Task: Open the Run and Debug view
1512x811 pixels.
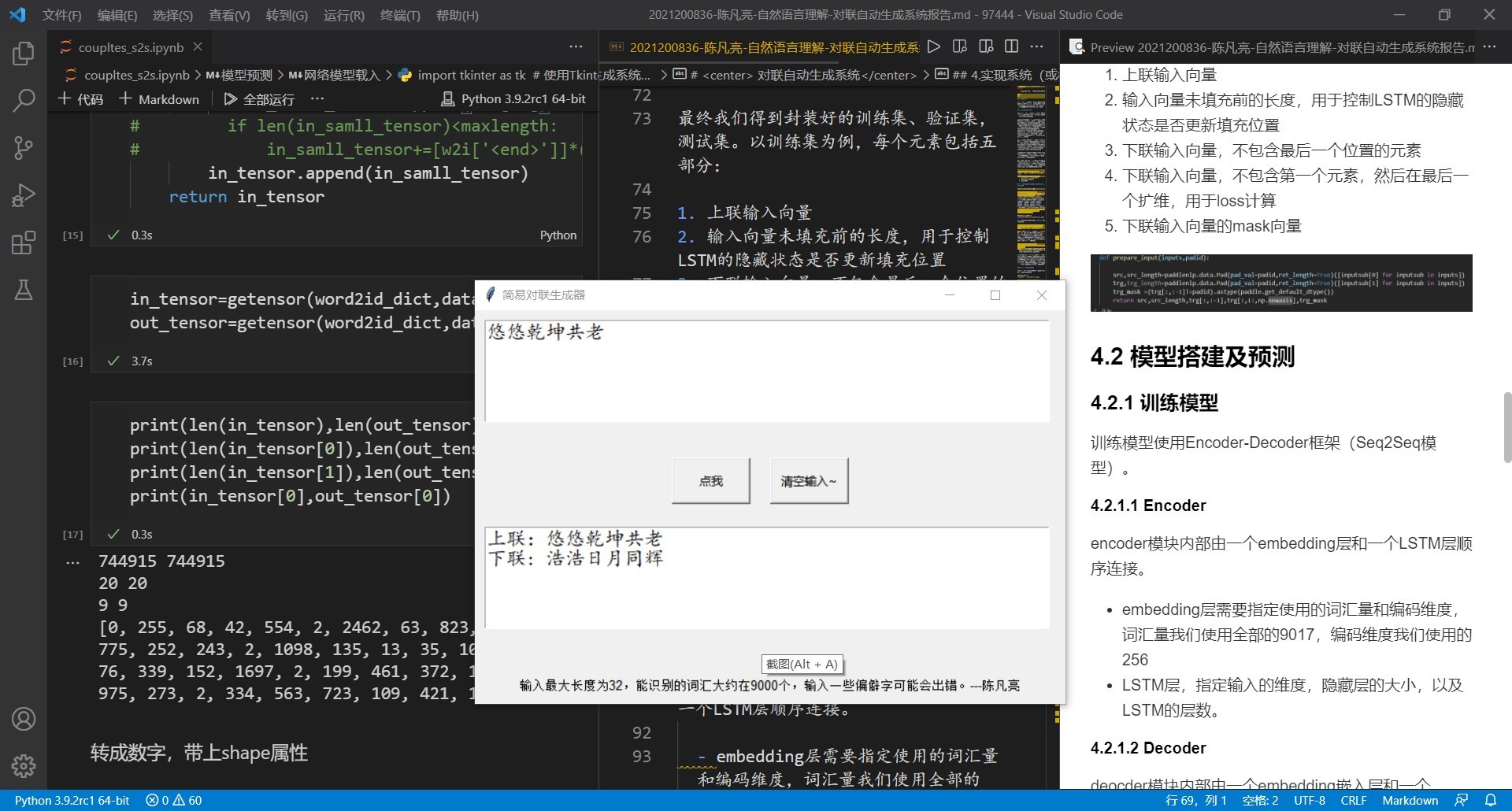Action: (x=24, y=195)
